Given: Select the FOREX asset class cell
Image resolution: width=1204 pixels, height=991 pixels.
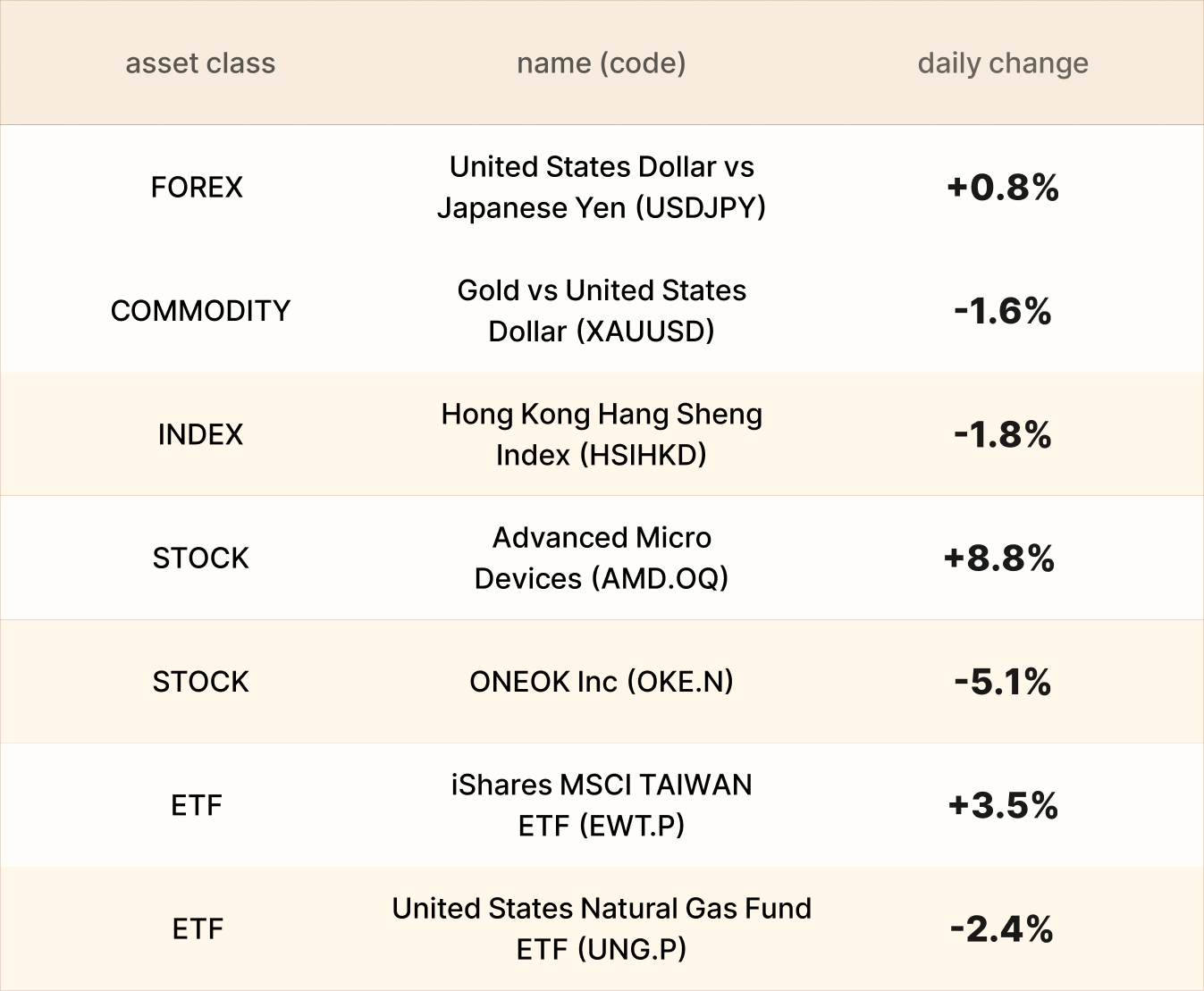Looking at the screenshot, I should tap(197, 188).
